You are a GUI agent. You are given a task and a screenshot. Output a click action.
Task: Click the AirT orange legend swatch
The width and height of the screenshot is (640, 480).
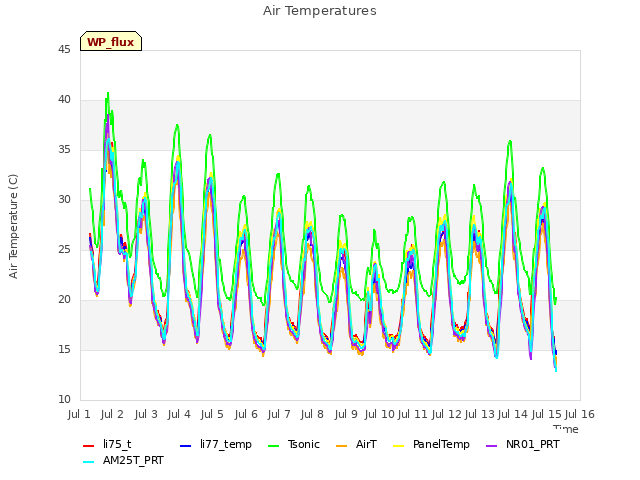(341, 446)
